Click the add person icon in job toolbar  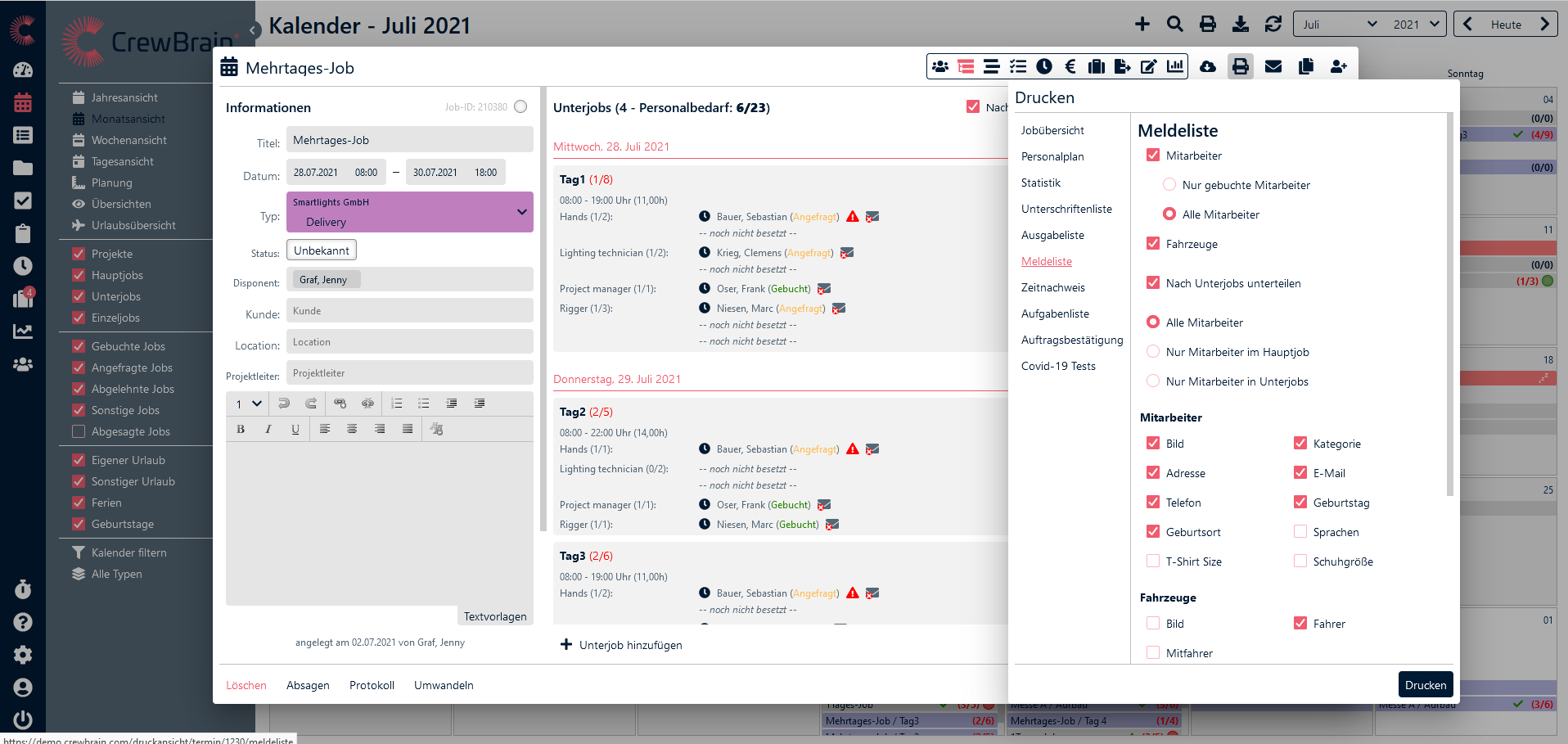(1338, 66)
